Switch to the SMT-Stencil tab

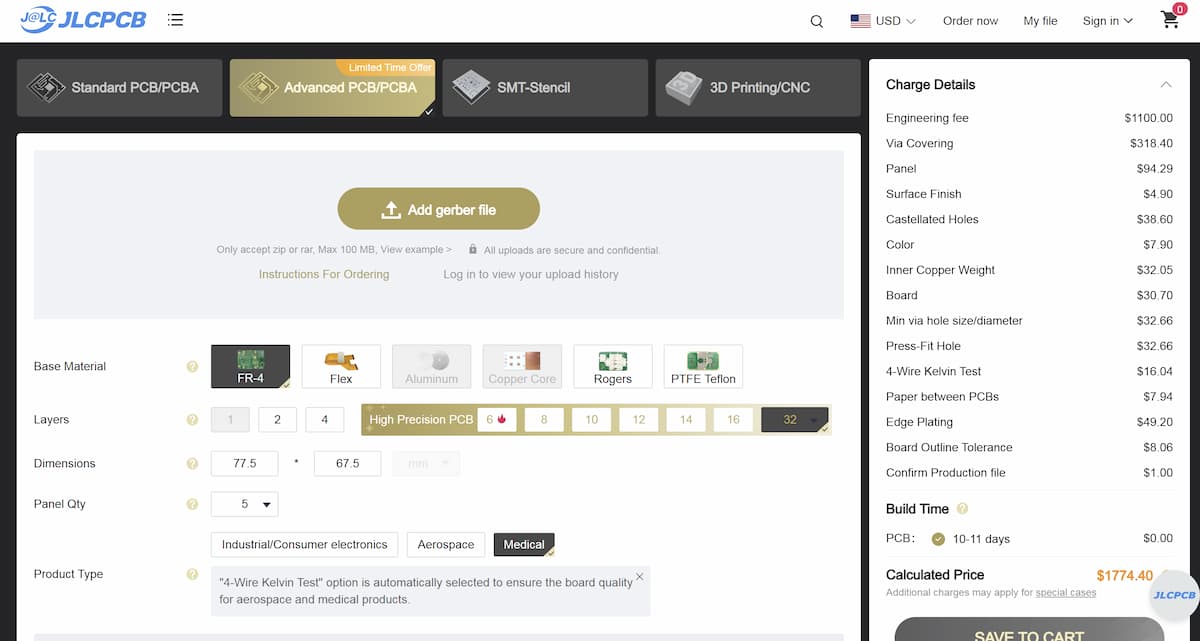point(545,88)
